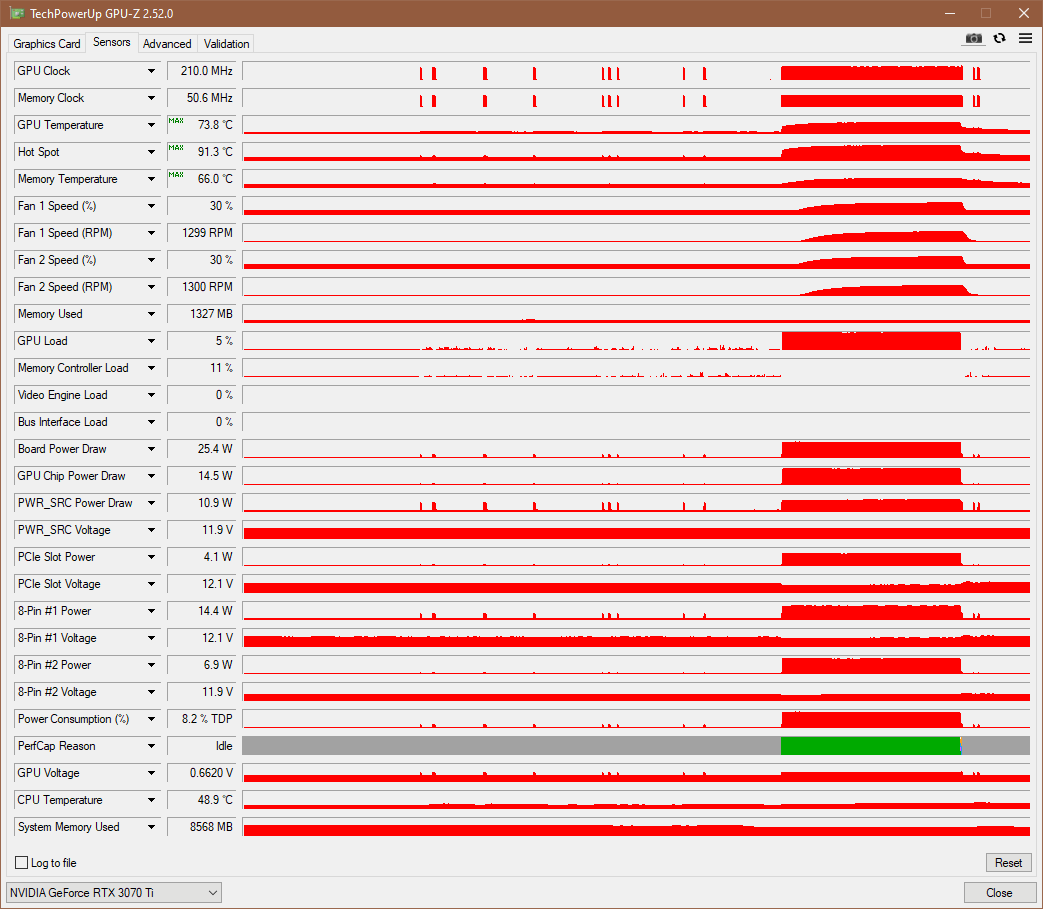Open GPU Temperature sensor dropdown arrow
The height and width of the screenshot is (909, 1043).
pyautogui.click(x=152, y=125)
